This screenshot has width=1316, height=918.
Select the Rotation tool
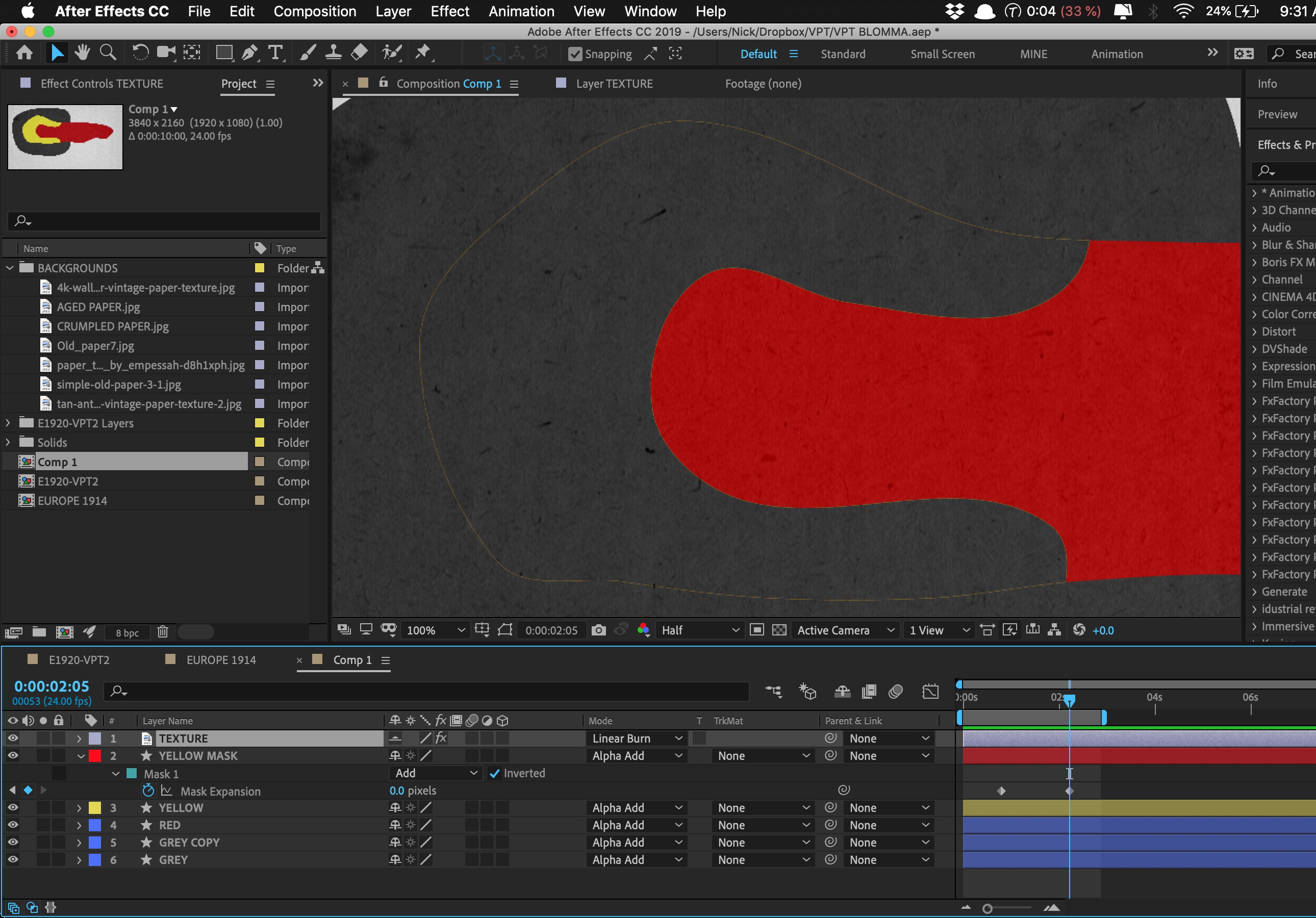(x=140, y=53)
